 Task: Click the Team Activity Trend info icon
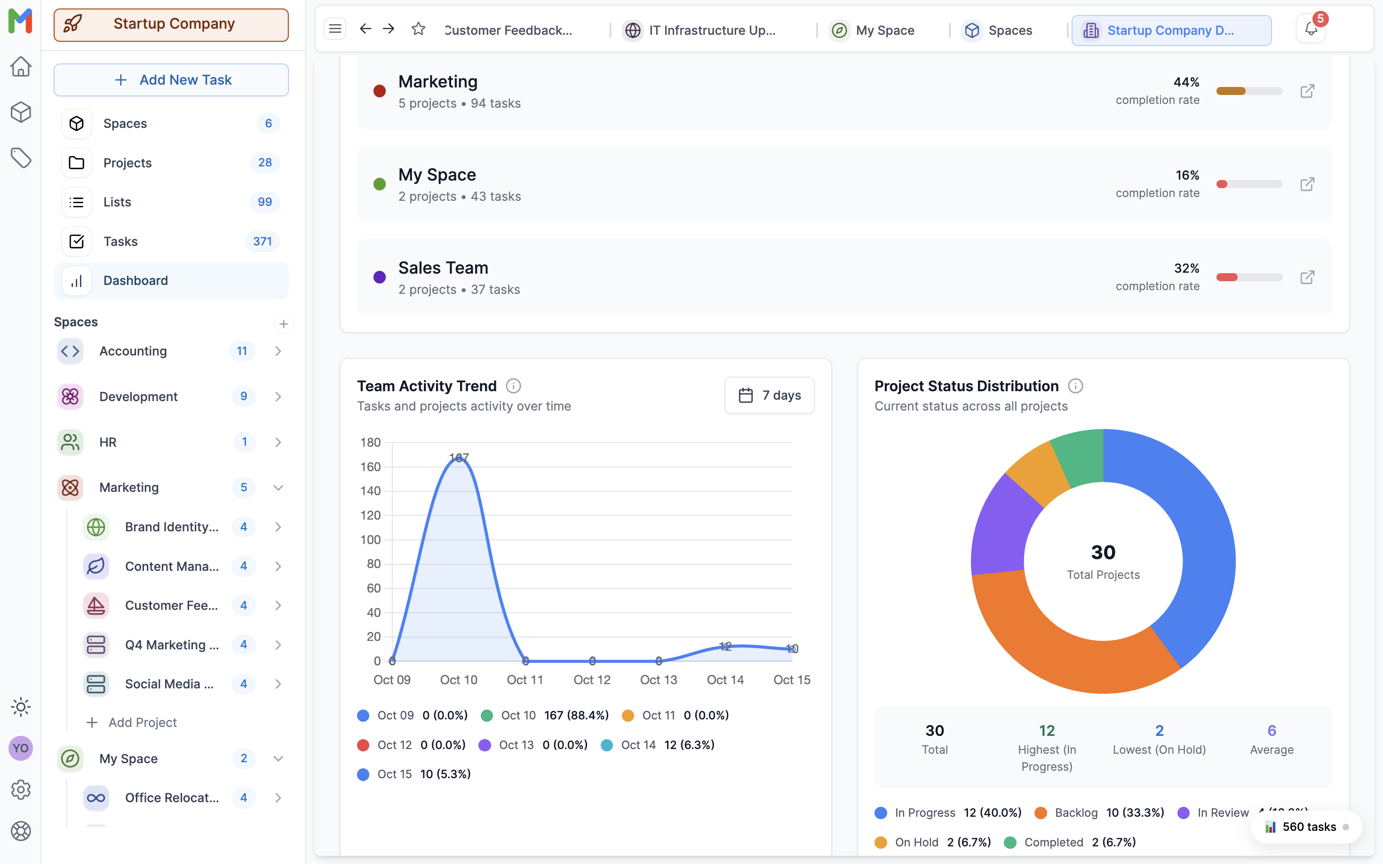513,387
